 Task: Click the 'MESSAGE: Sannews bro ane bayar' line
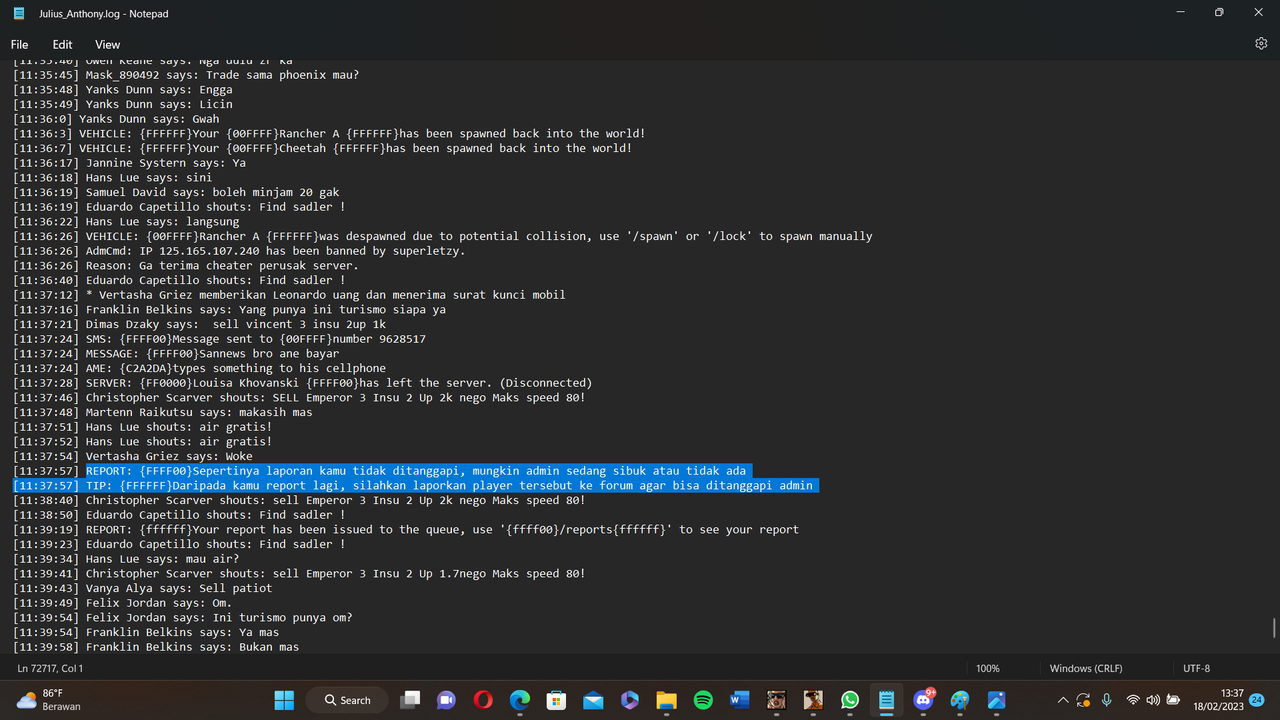coord(176,354)
